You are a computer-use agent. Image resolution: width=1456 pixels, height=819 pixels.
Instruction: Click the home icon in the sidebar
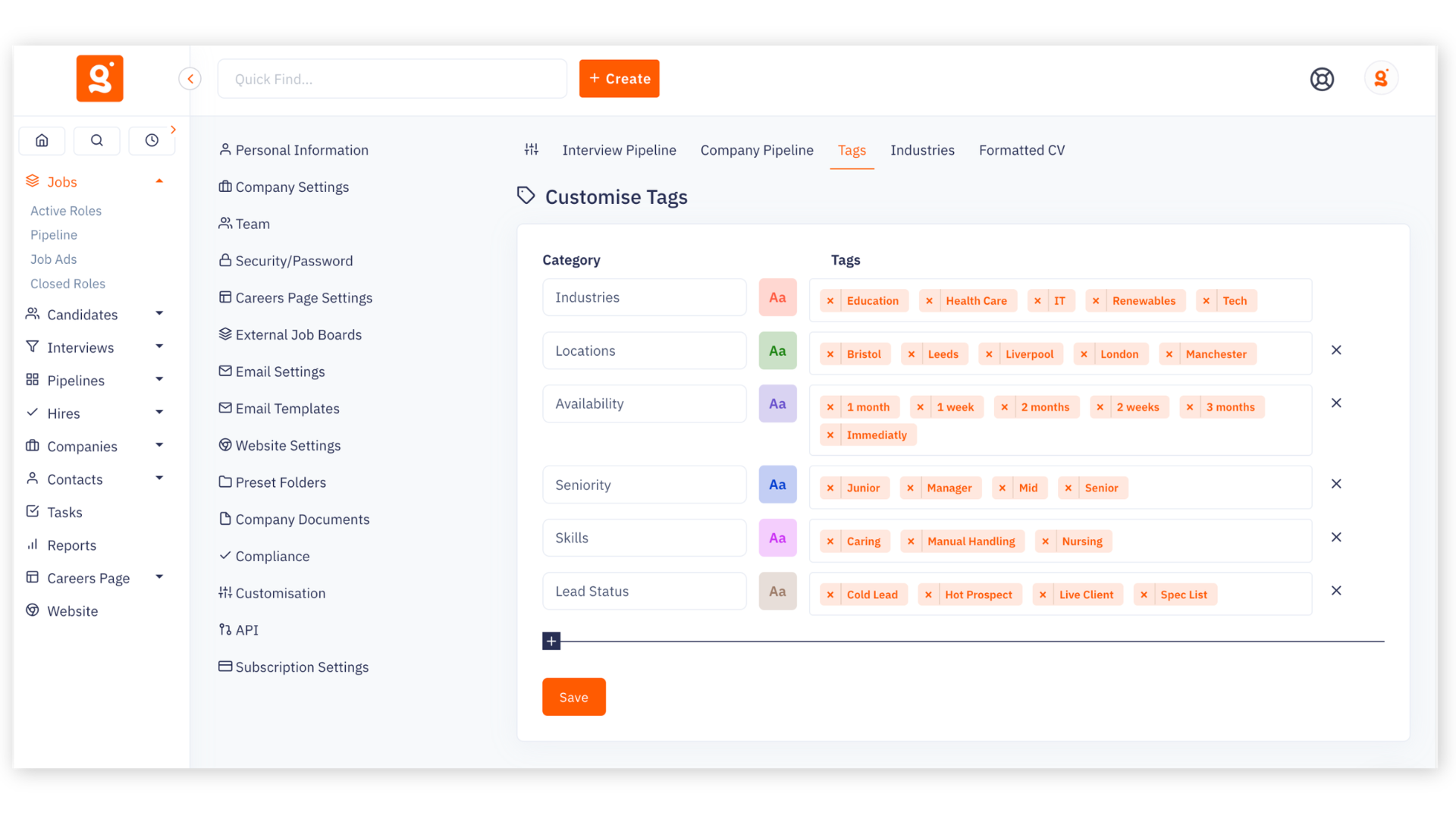pos(42,140)
